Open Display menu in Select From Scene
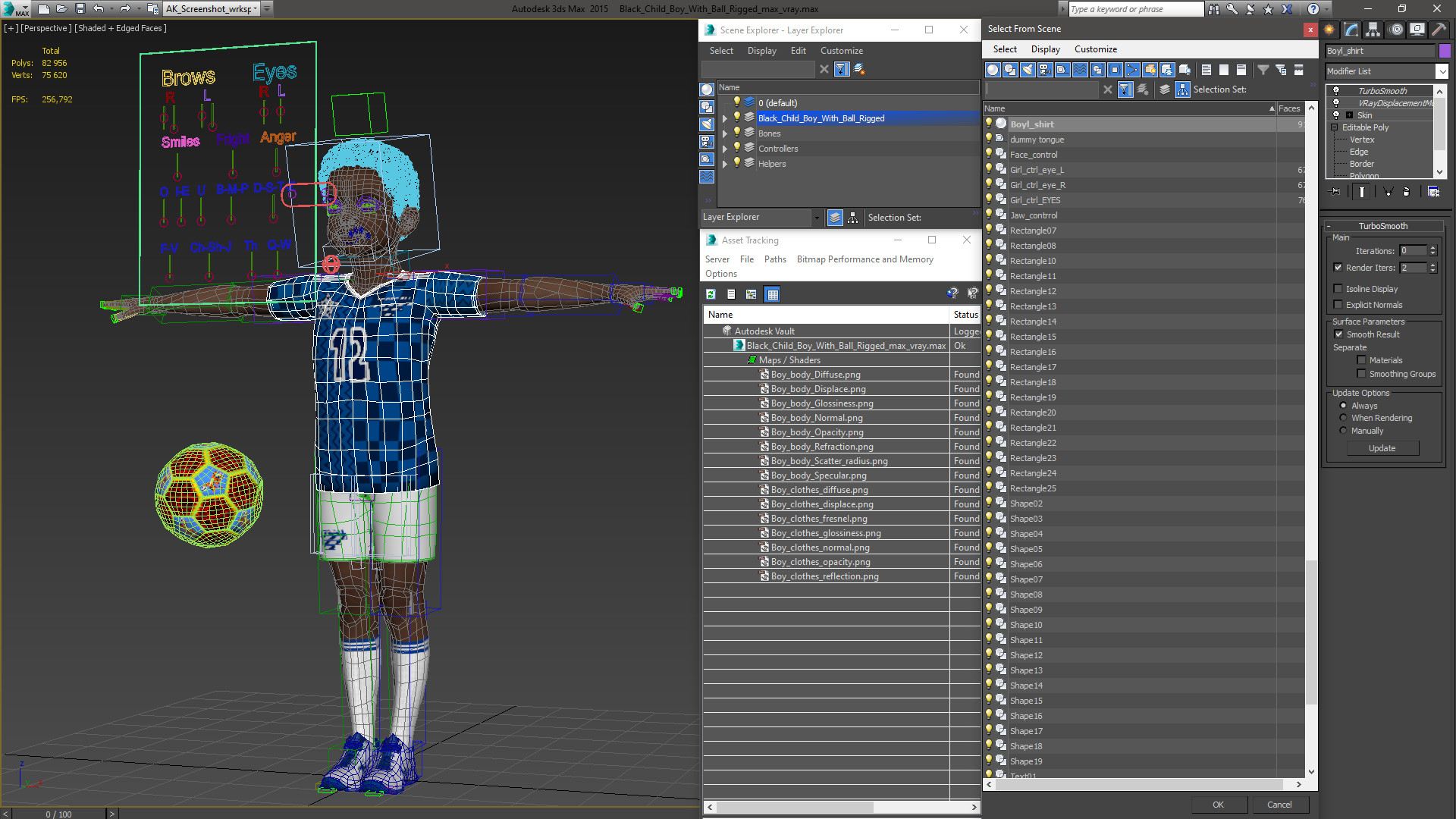1456x819 pixels. tap(1045, 49)
